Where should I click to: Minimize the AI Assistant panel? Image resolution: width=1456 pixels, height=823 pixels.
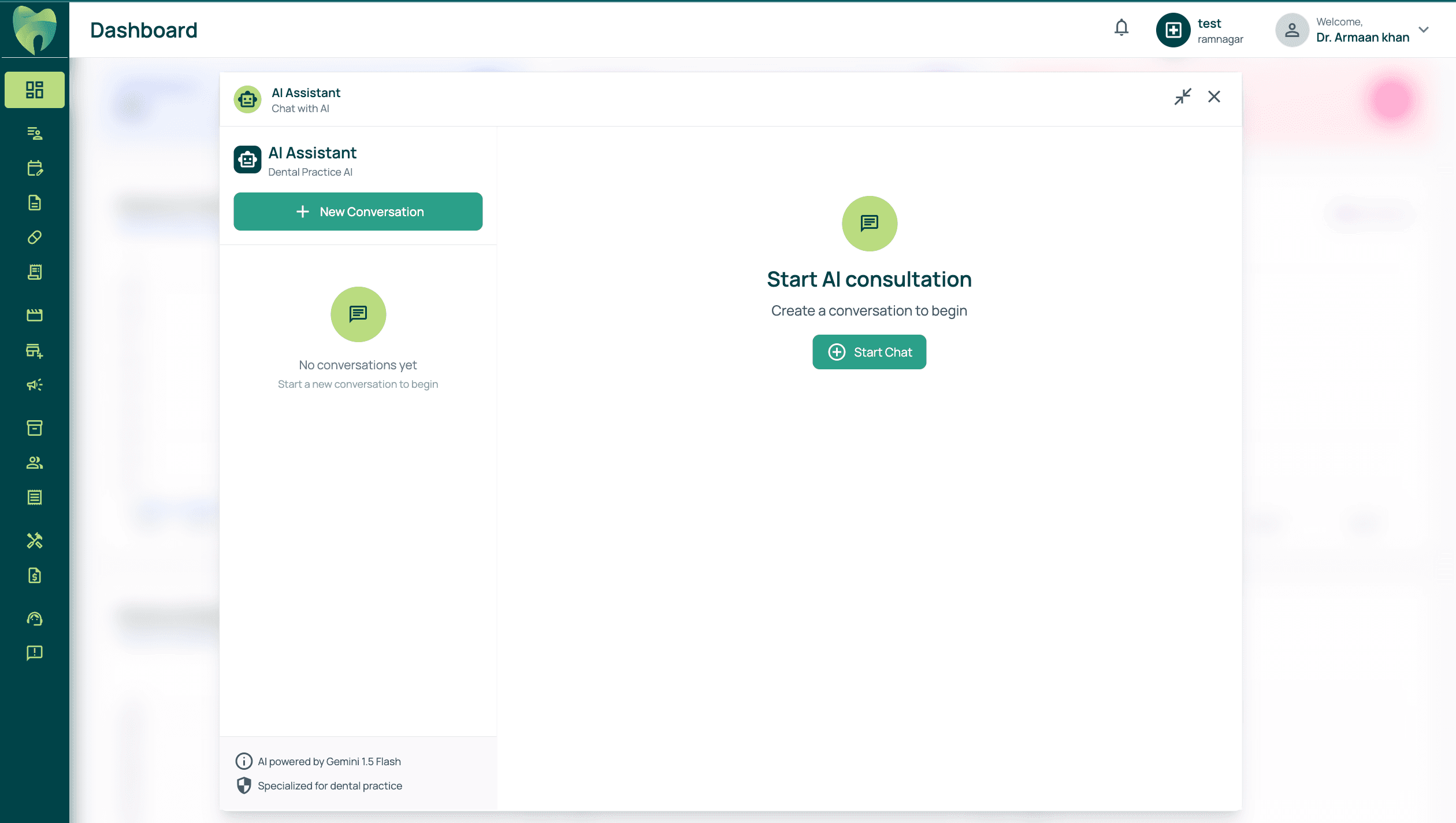[1183, 97]
